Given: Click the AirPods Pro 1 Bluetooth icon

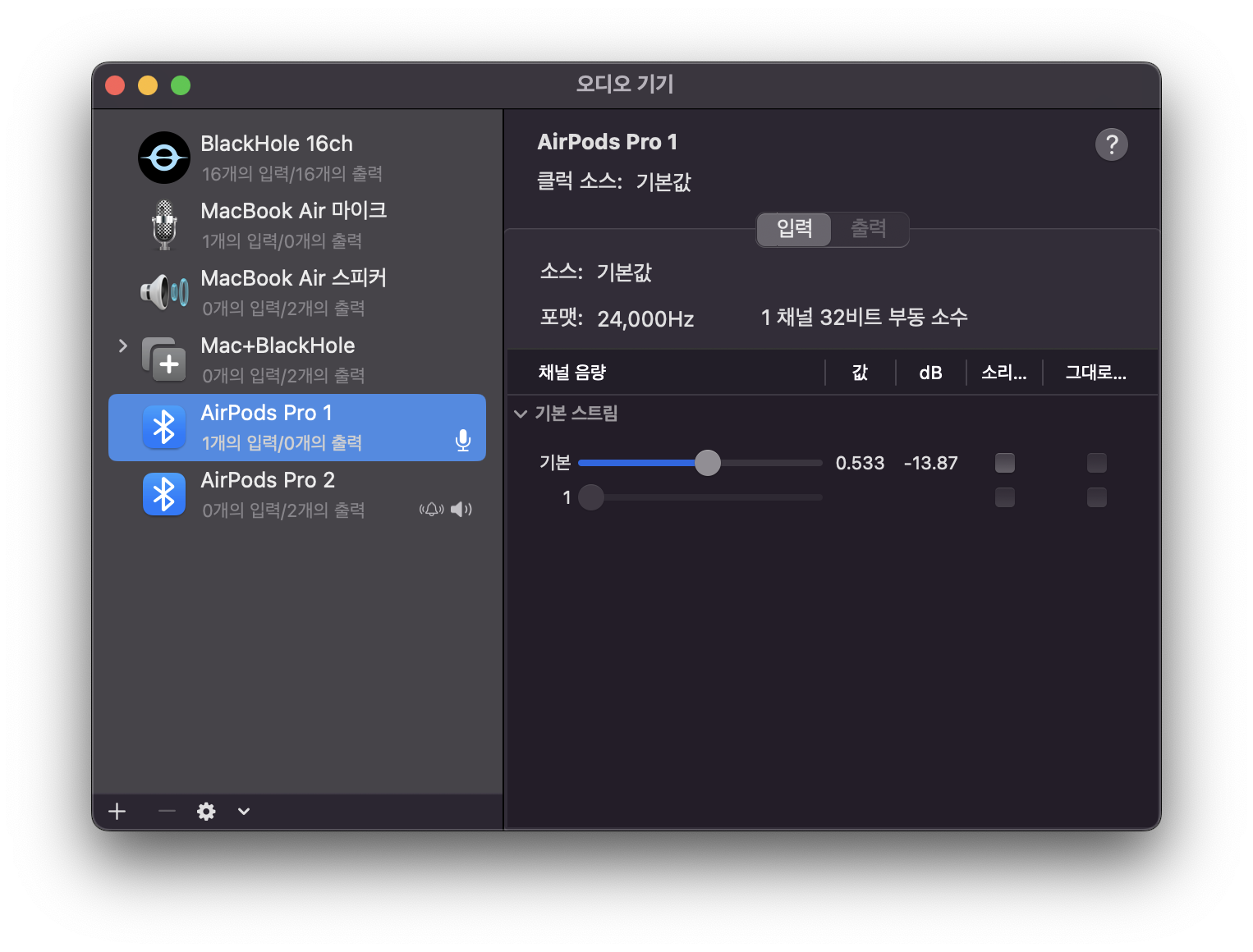Looking at the screenshot, I should point(164,427).
